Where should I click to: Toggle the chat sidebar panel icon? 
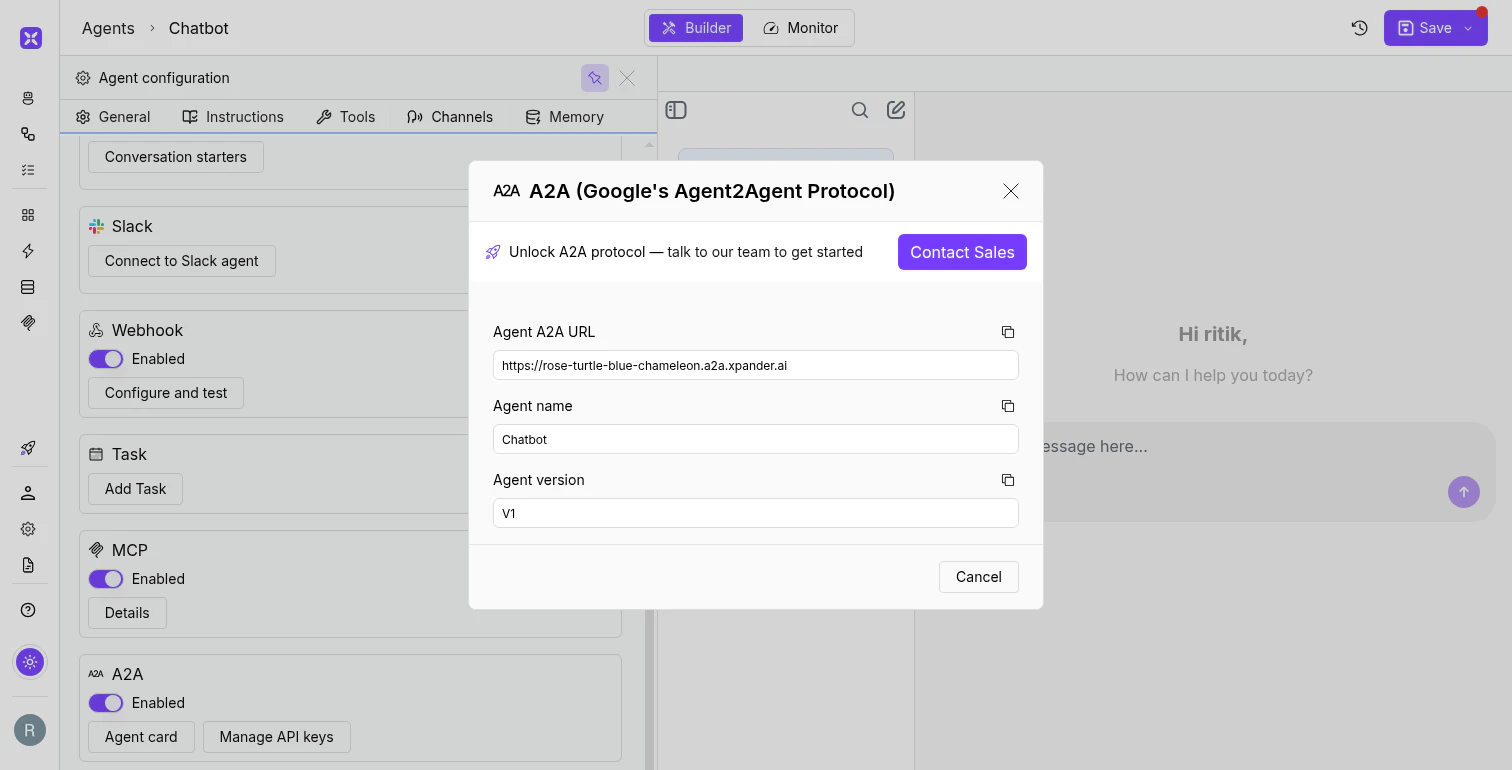pyautogui.click(x=676, y=110)
